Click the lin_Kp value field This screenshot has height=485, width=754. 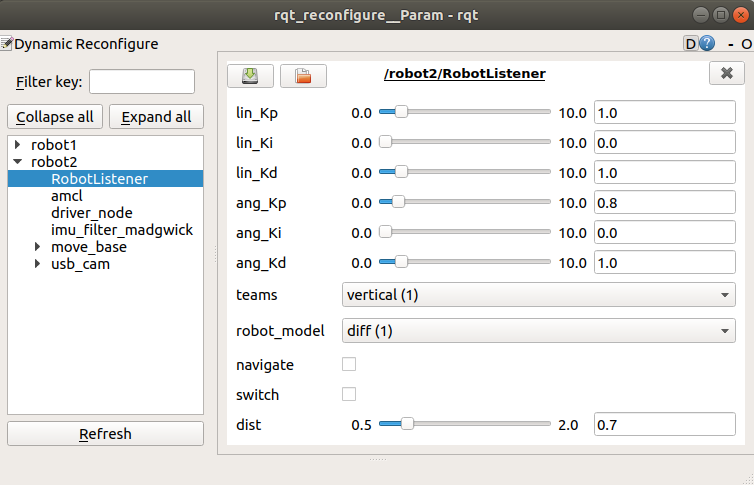(x=665, y=112)
